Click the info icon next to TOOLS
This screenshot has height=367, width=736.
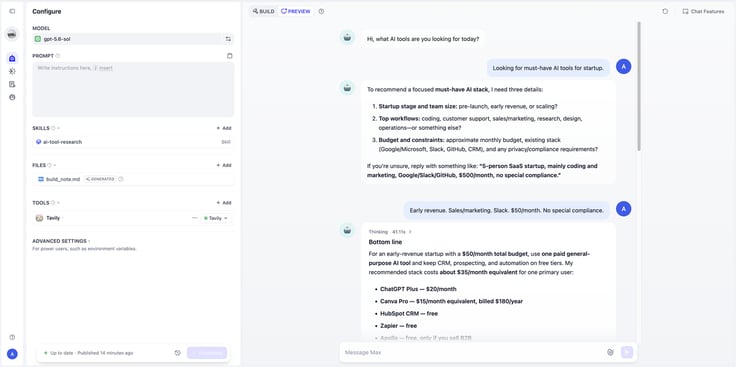click(53, 203)
